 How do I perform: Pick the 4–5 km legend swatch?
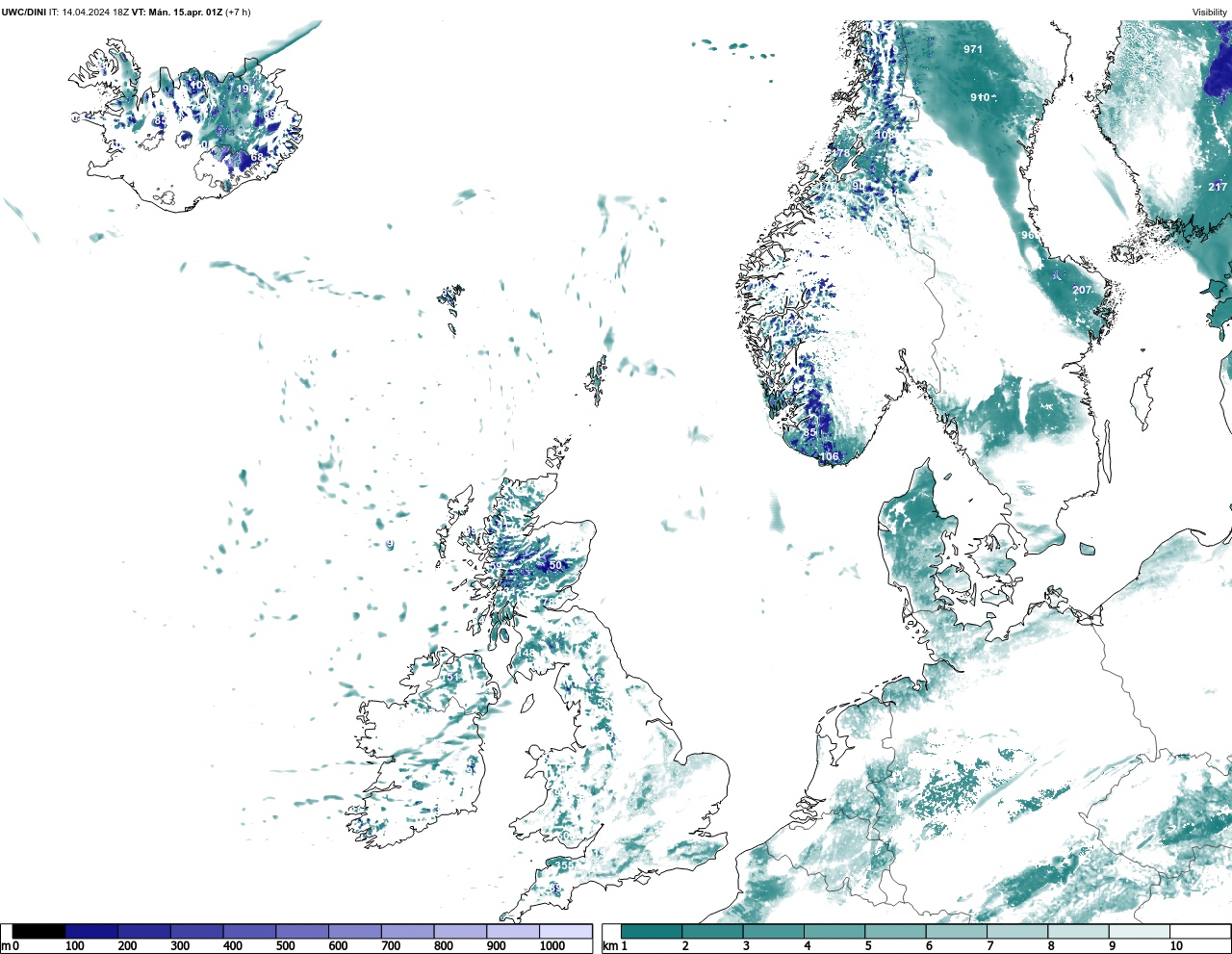[x=834, y=931]
